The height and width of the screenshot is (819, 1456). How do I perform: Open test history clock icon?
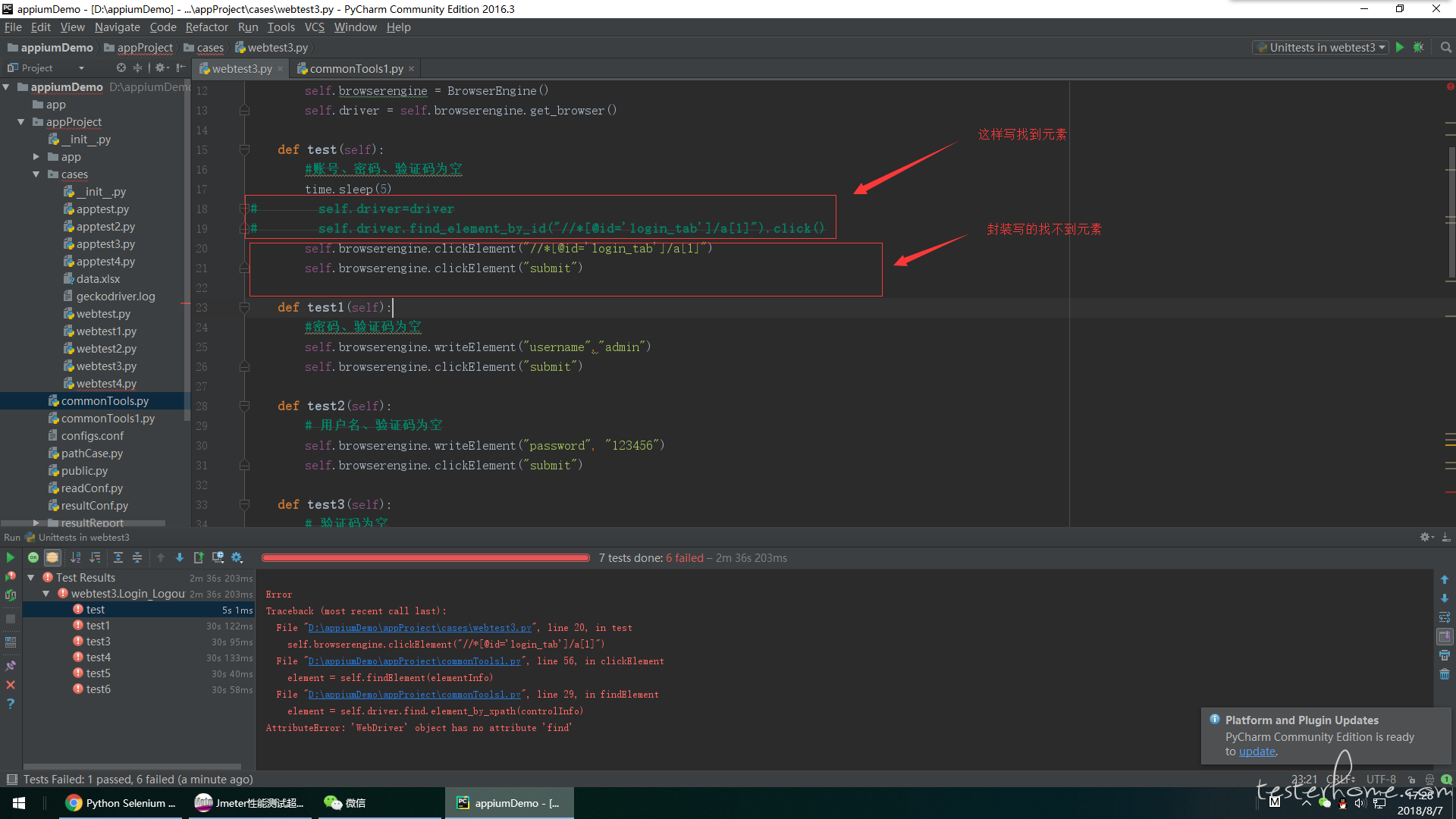click(x=218, y=557)
